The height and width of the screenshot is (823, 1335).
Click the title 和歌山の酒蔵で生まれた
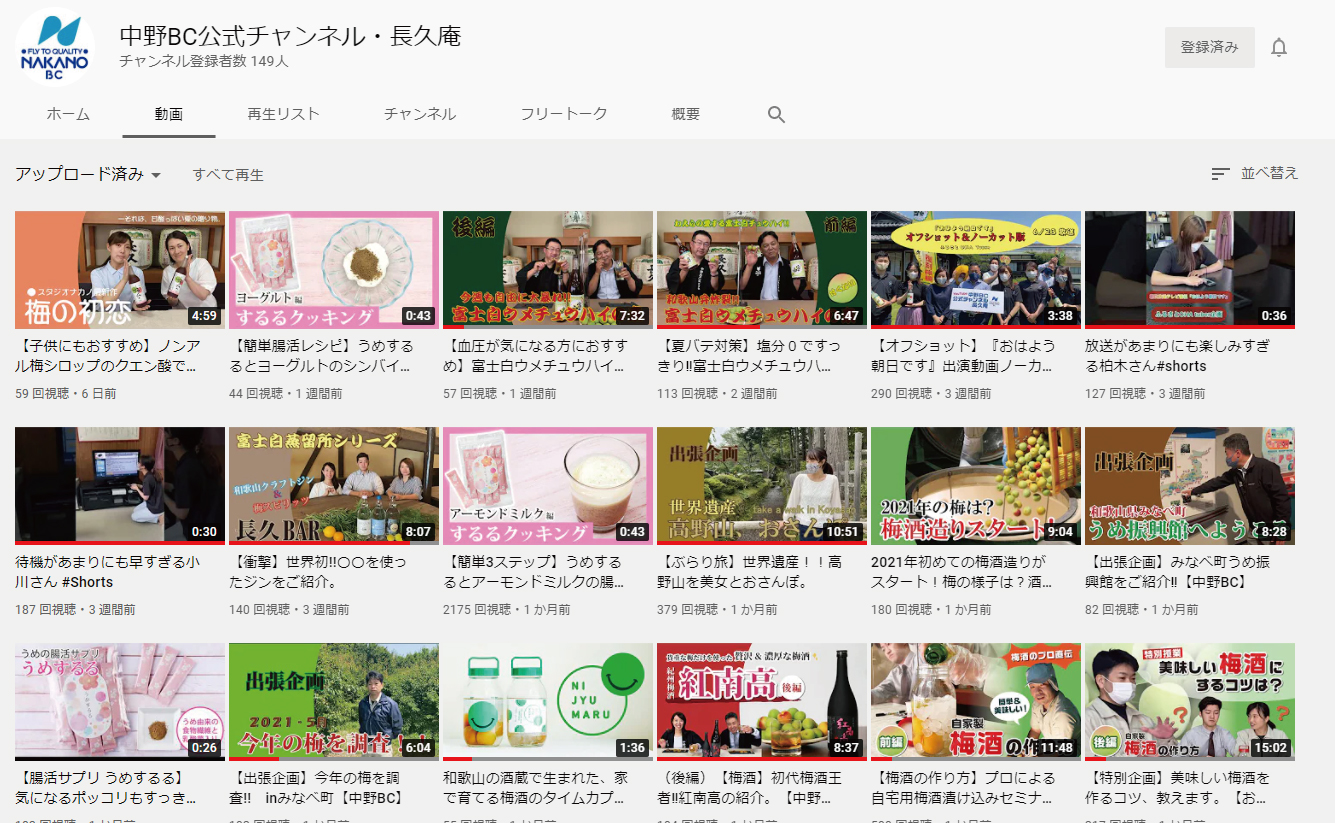(536, 788)
